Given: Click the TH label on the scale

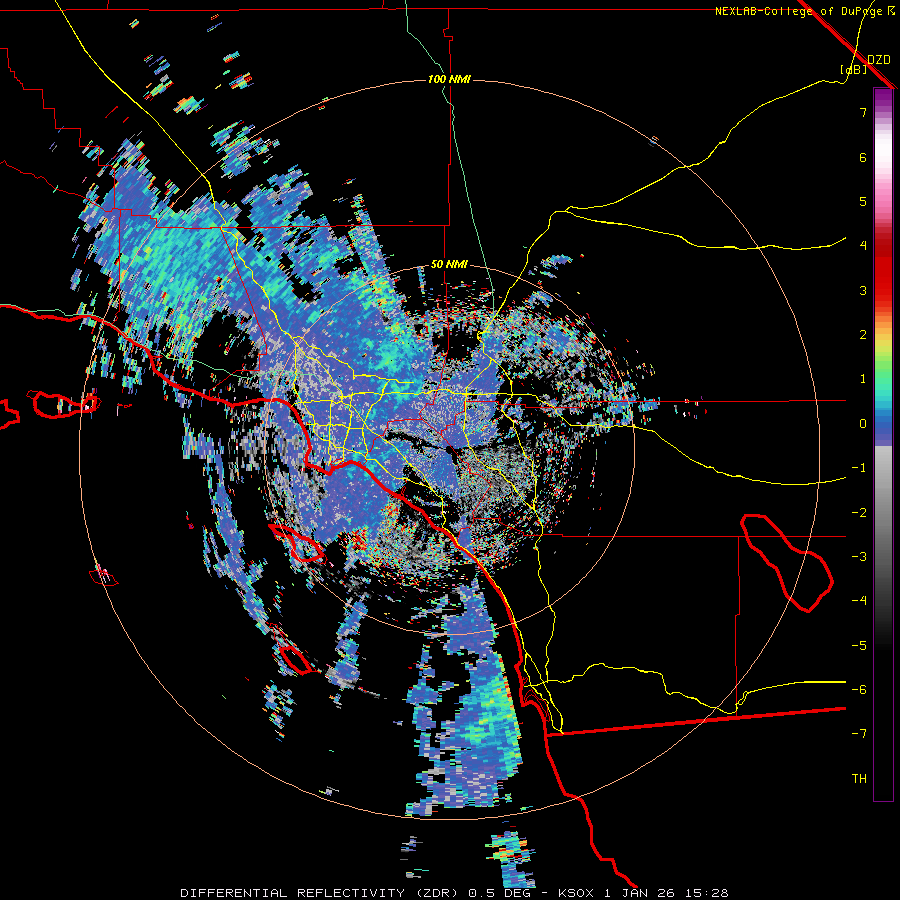Looking at the screenshot, I should pos(859,778).
